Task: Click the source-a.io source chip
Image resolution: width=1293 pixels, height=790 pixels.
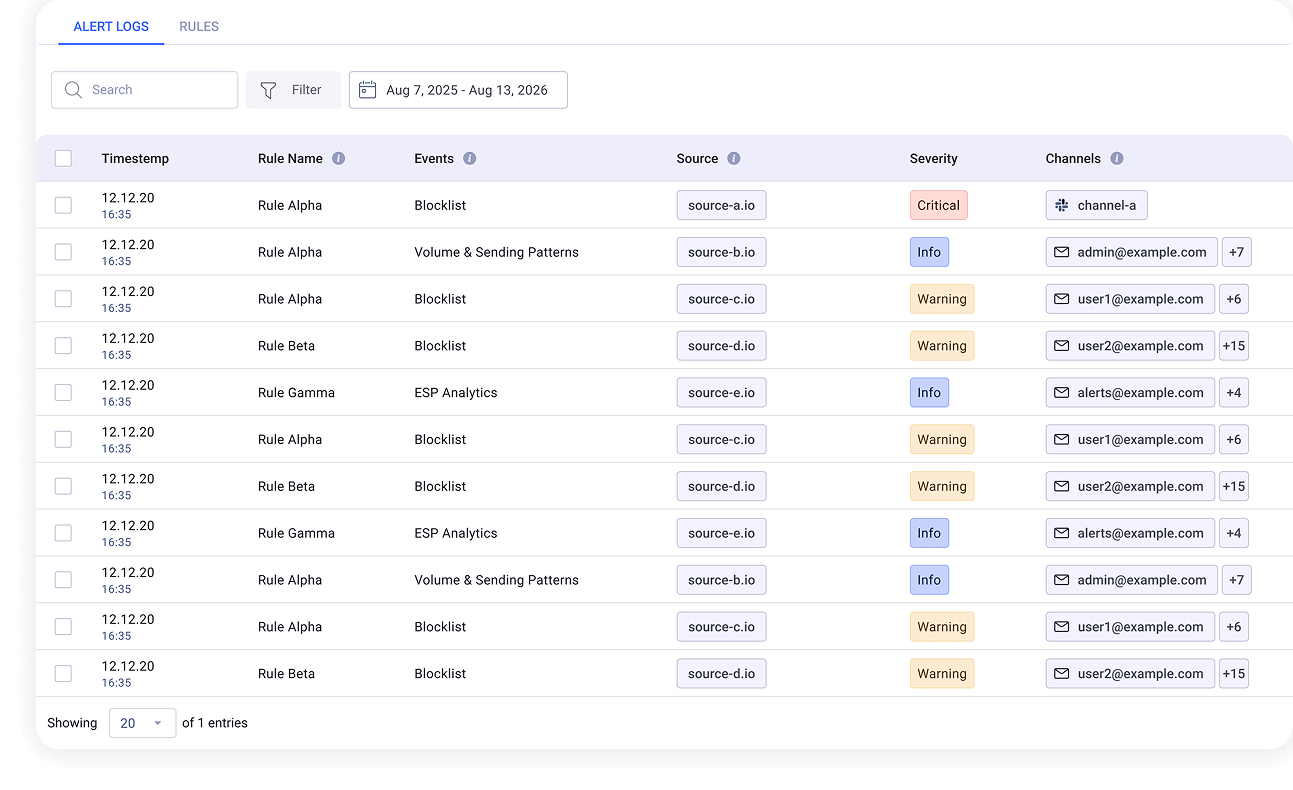Action: click(722, 205)
